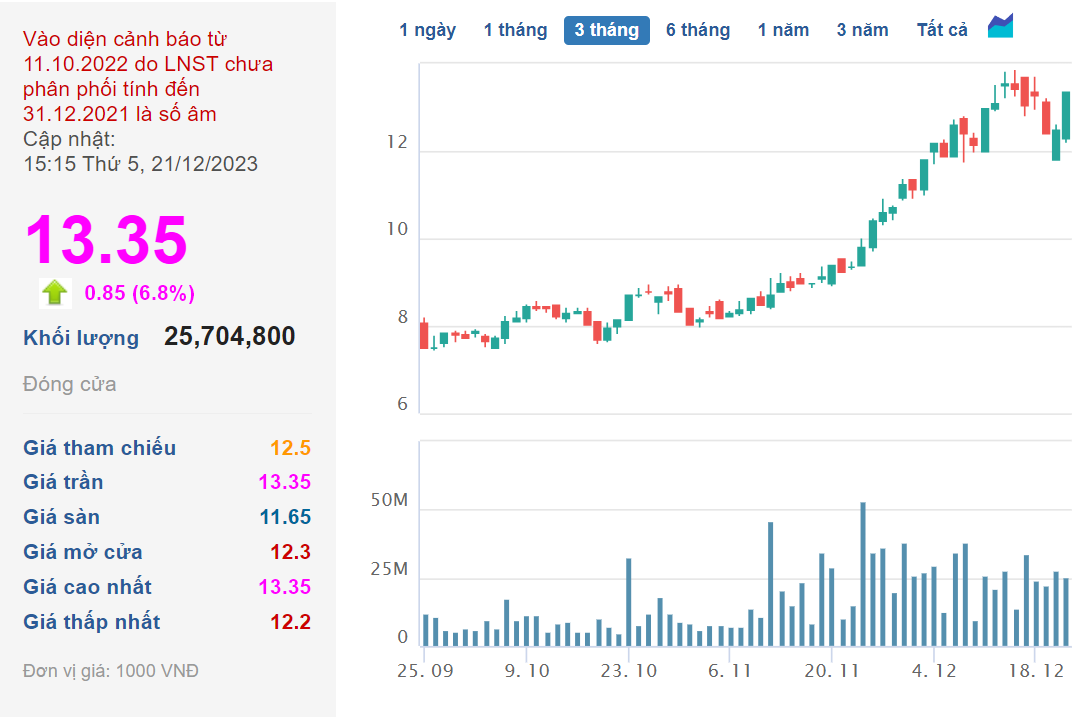Switch to the 1 tháng chart range

click(x=515, y=30)
